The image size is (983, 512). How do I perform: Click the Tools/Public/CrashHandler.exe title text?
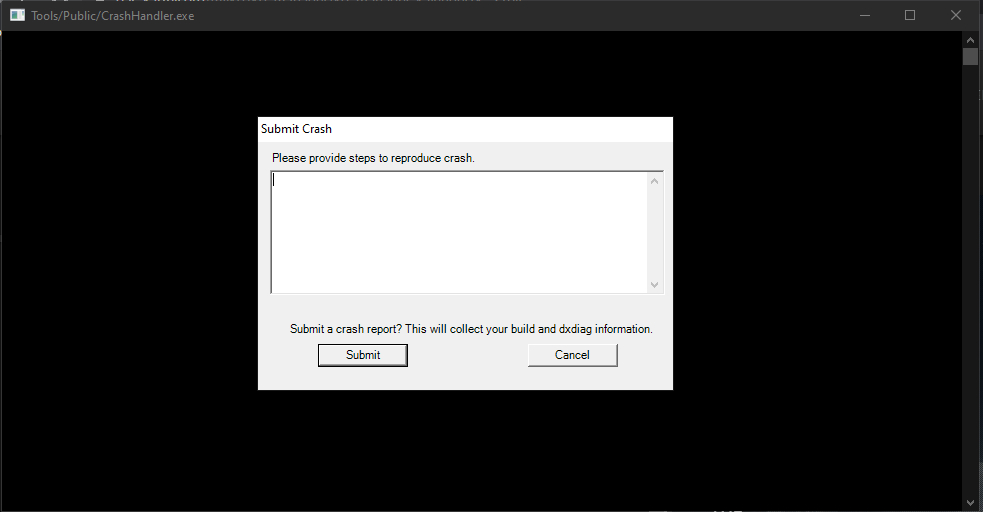click(x=112, y=16)
